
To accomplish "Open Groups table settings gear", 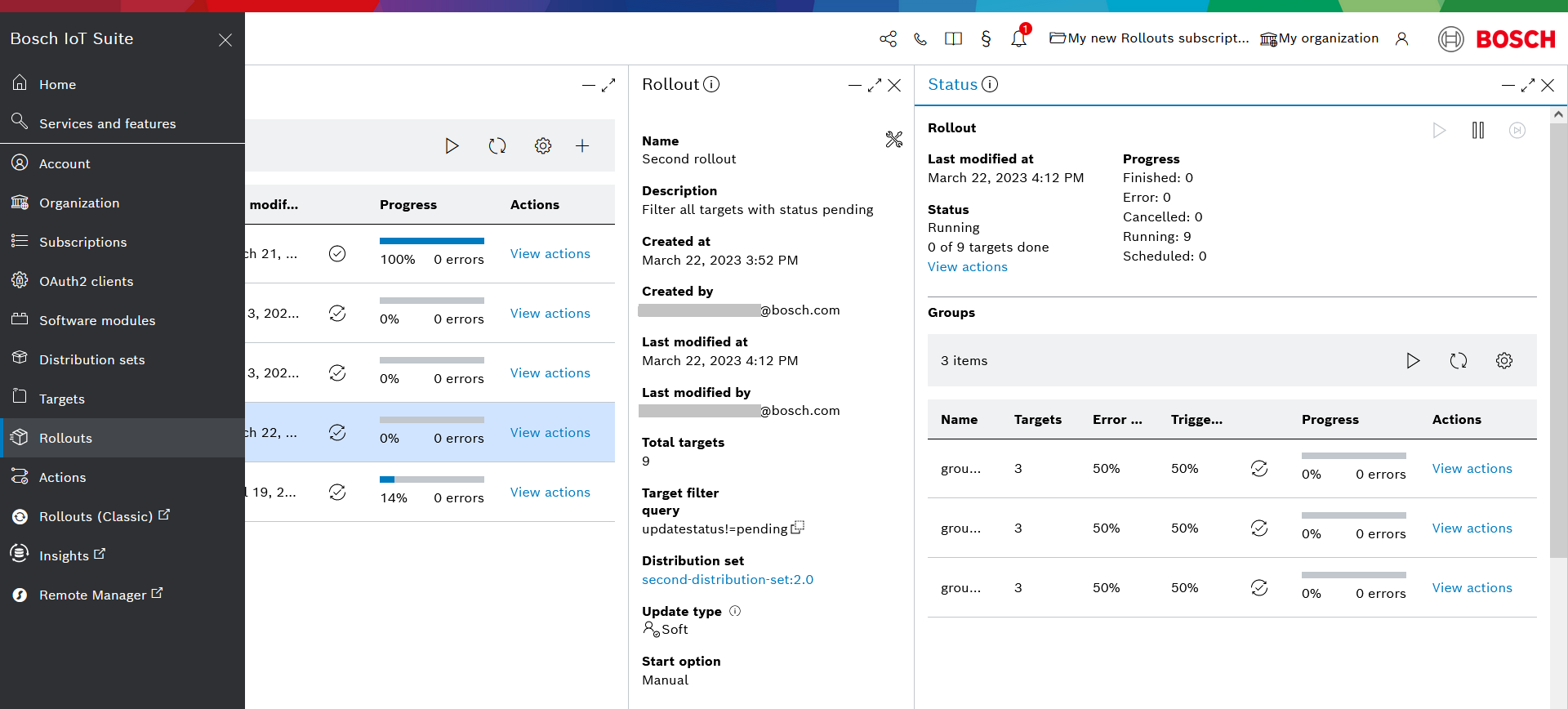I will 1503,360.
